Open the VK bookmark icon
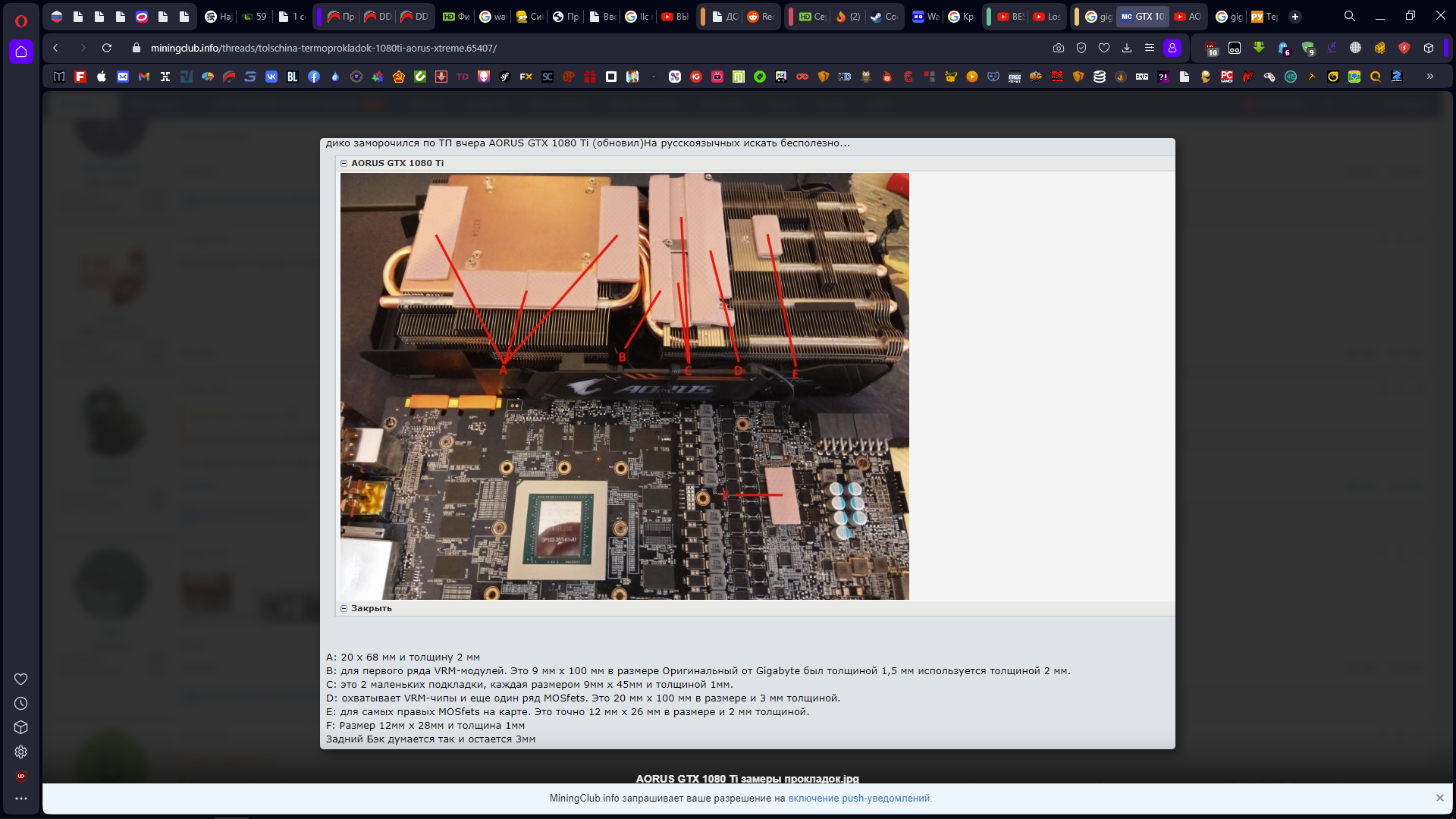Viewport: 1456px width, 819px height. 271,77
